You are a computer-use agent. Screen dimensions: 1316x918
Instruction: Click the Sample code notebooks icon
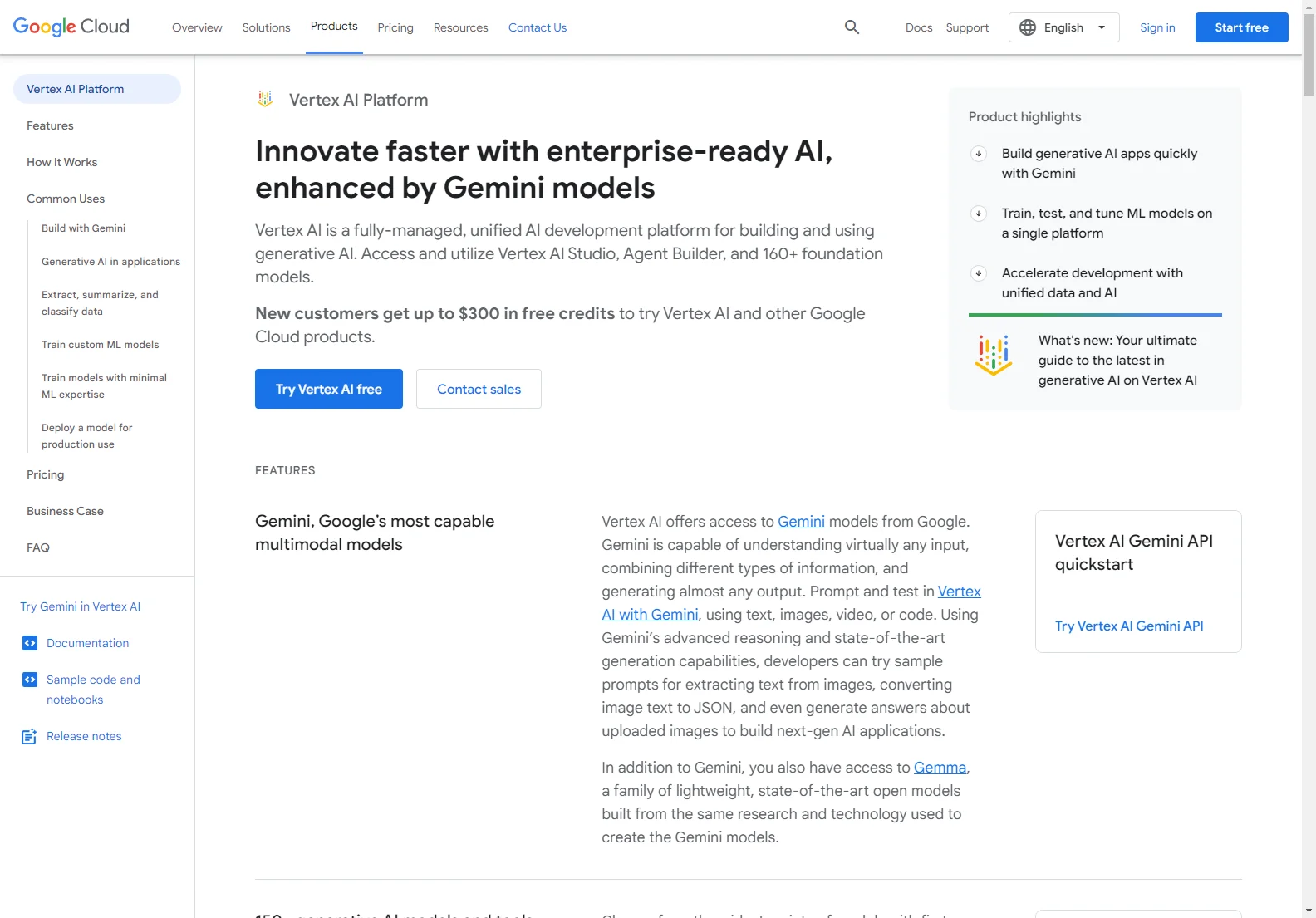pyautogui.click(x=30, y=680)
